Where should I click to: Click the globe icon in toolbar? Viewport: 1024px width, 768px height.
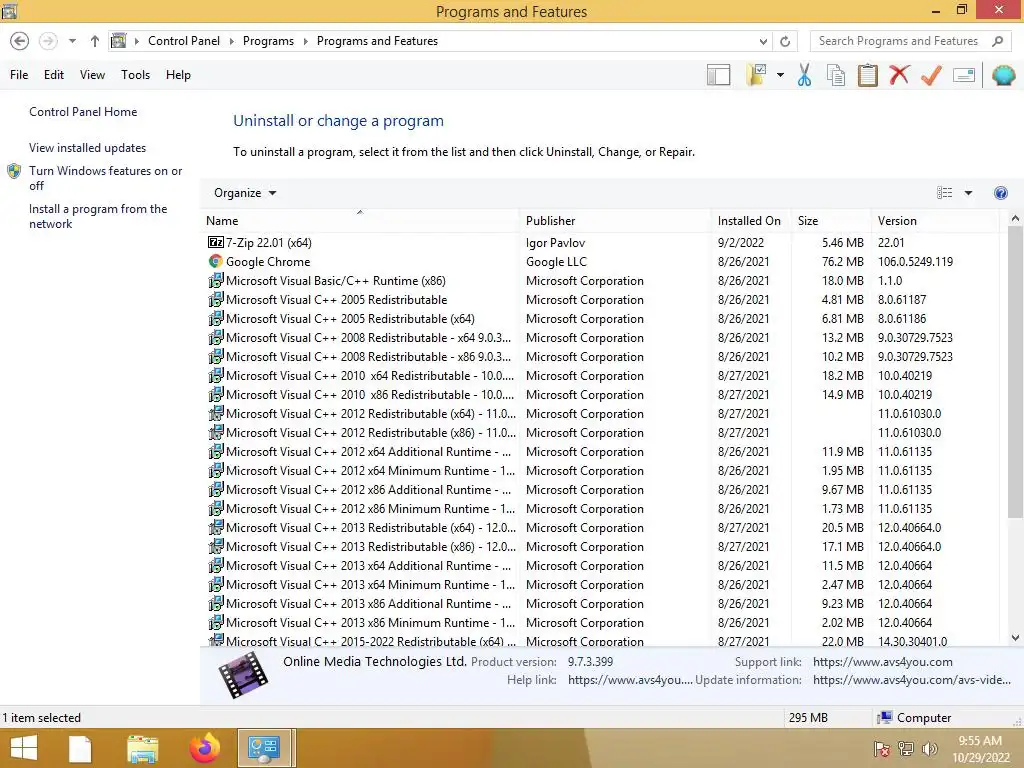[x=1003, y=75]
